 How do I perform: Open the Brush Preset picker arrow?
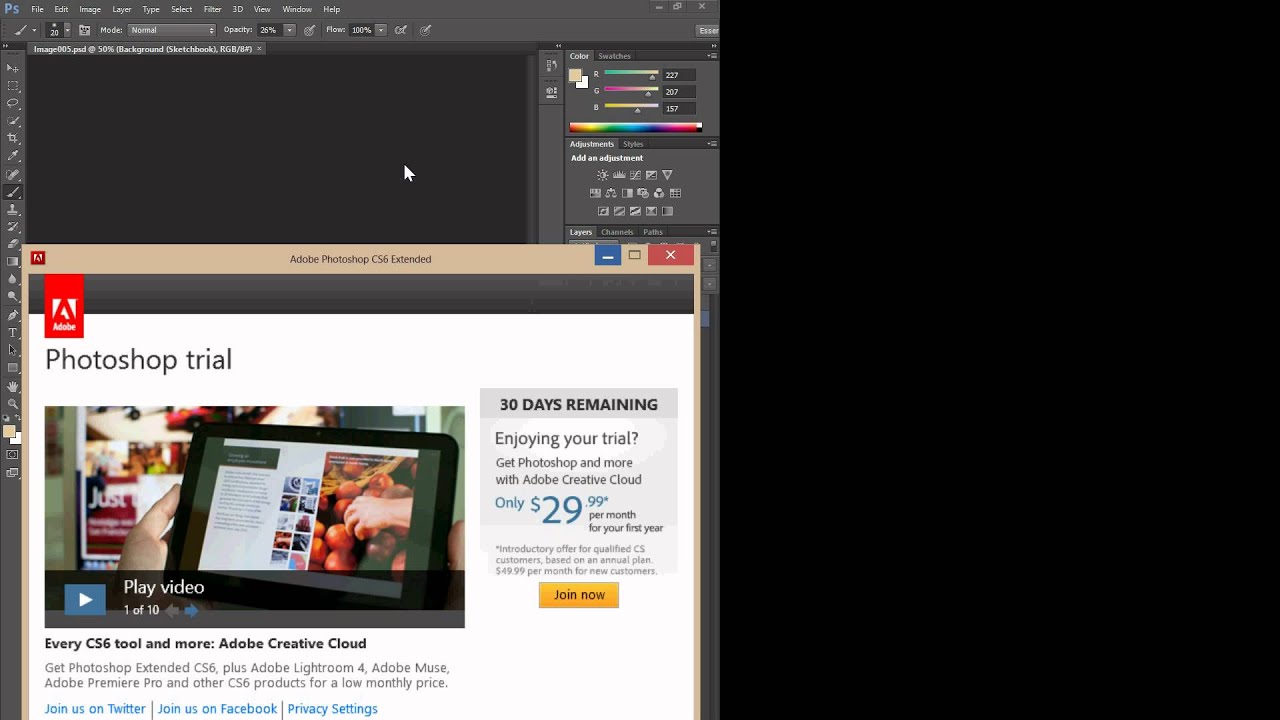tap(67, 30)
